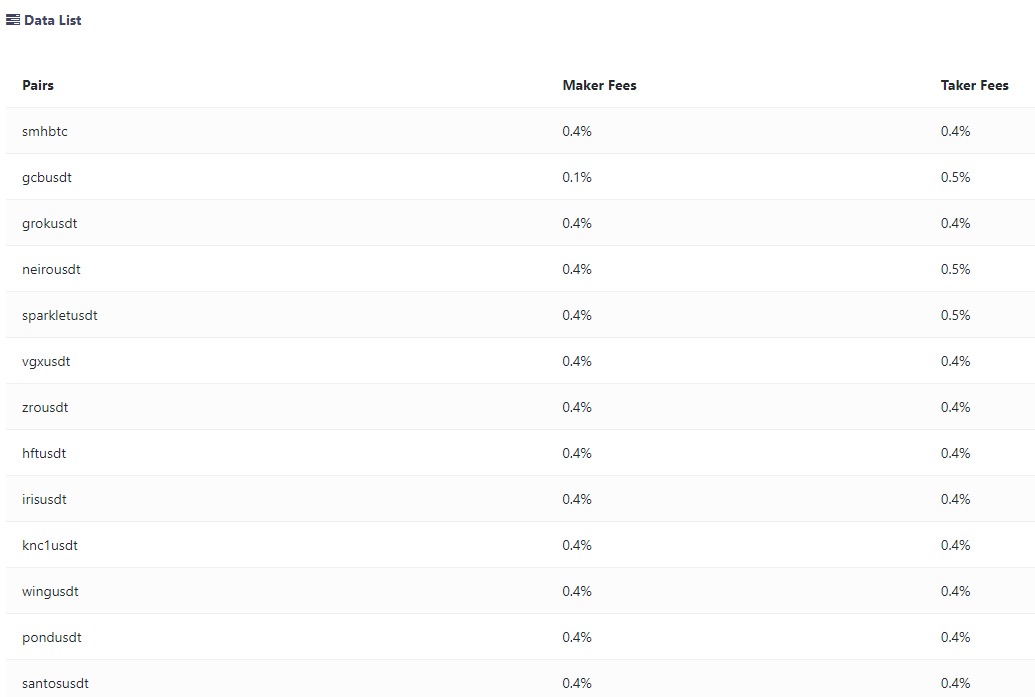Select the gcbusdt pair name
Screen dimensions: 1035x697
(47, 178)
